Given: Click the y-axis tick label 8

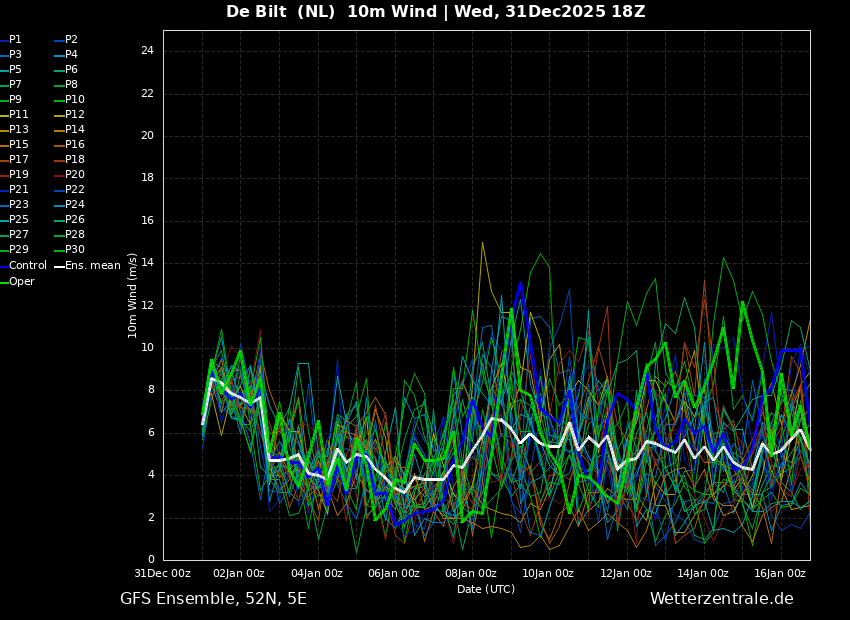Looking at the screenshot, I should click(x=151, y=390).
